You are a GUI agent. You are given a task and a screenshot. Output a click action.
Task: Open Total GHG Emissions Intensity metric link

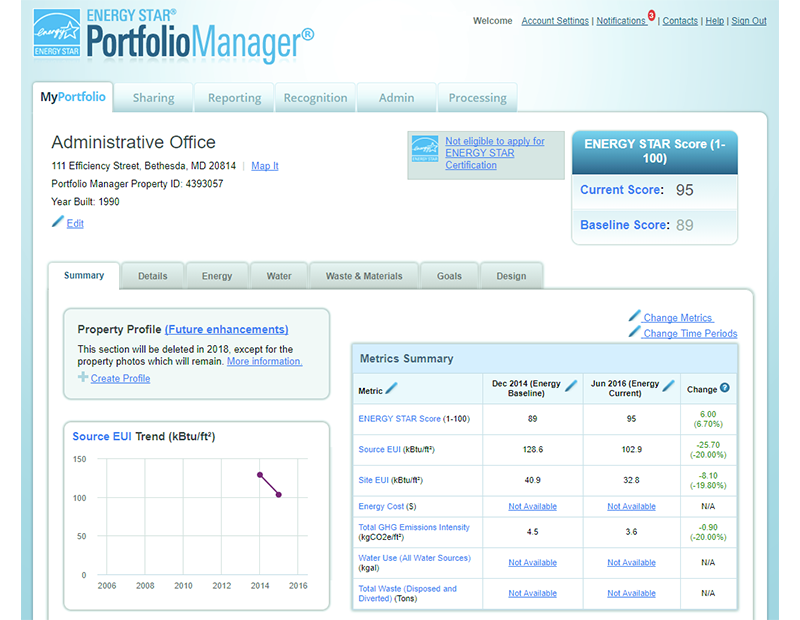coord(414,527)
